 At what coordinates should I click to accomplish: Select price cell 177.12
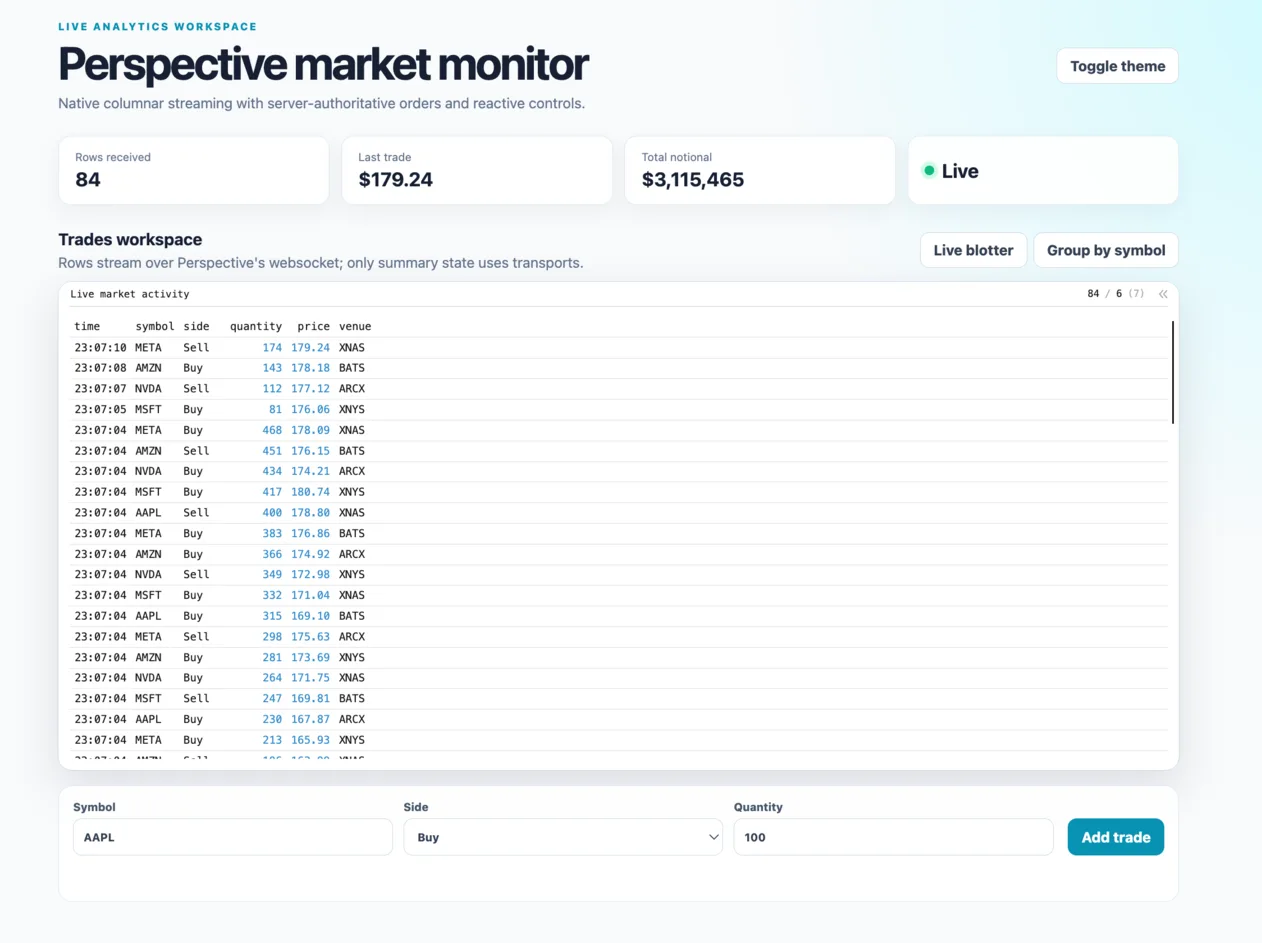tap(310, 389)
